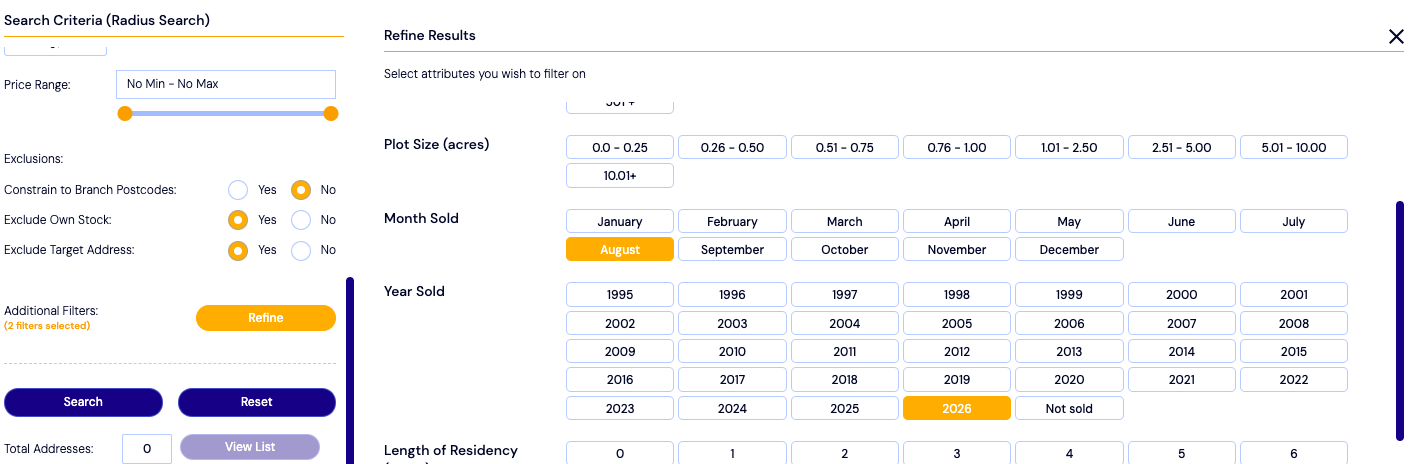The image size is (1416, 464).
Task: Select Yes for Constrain to Branch Postcodes
Action: (237, 190)
